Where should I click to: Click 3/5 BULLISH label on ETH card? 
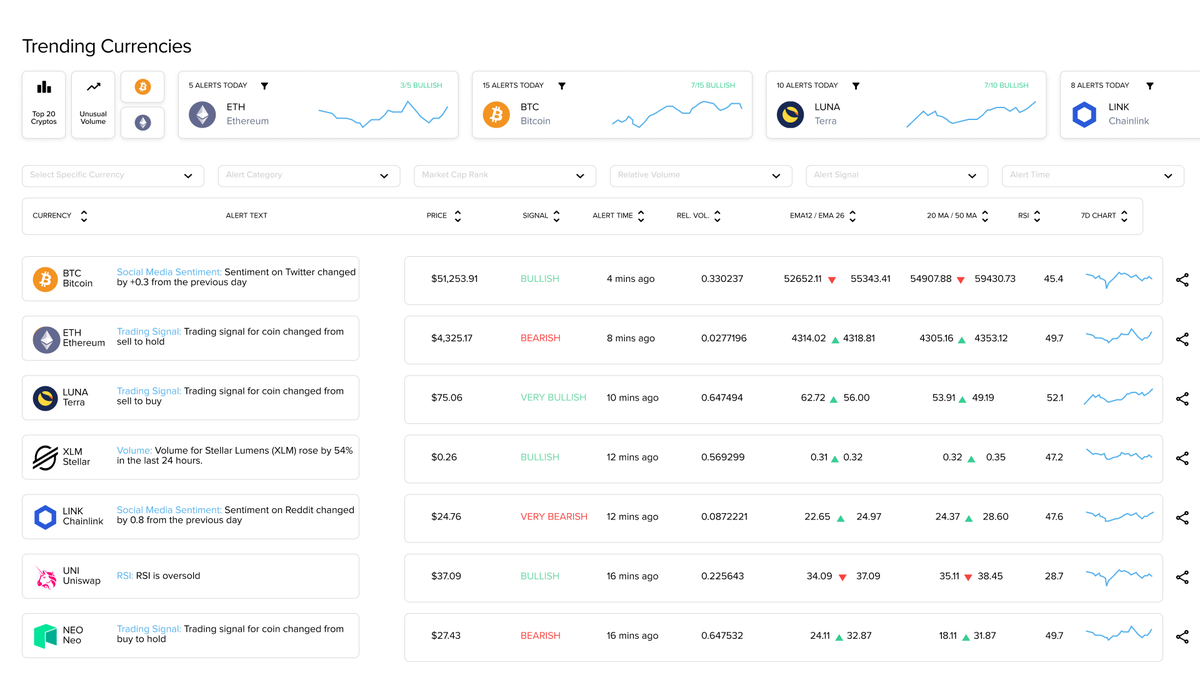tap(421, 86)
